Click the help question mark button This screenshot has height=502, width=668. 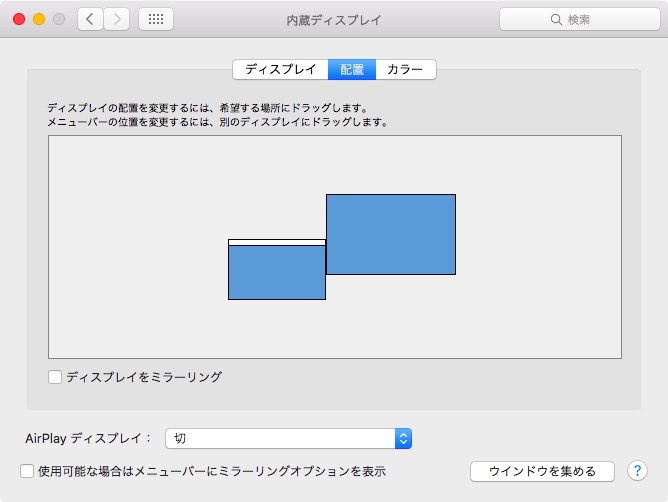[637, 470]
